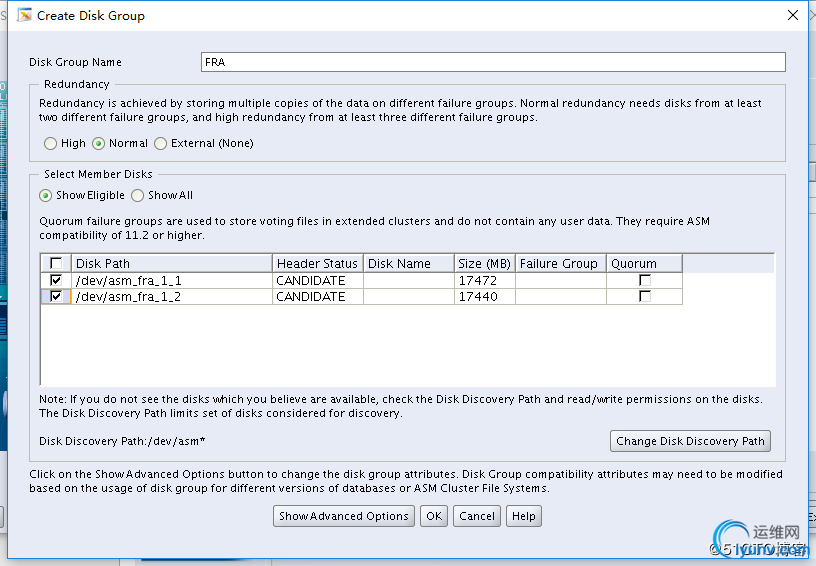Select Normal redundancy option
Viewport: 816px width, 566px height.
[99, 143]
